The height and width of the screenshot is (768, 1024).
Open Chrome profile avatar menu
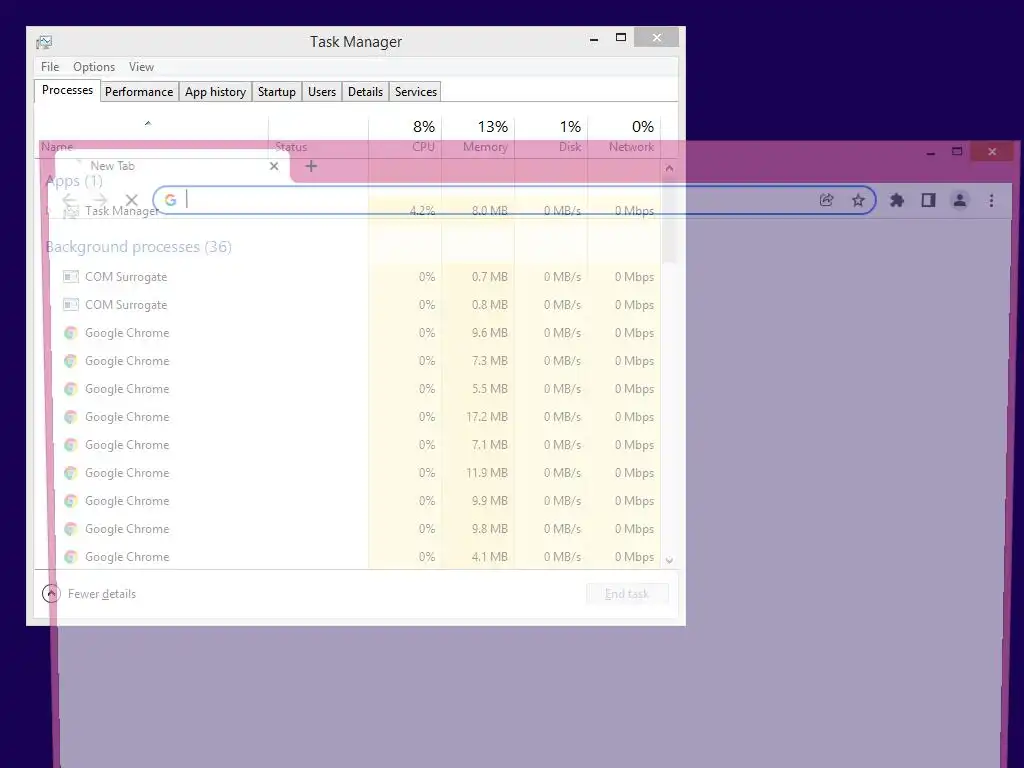tap(959, 200)
